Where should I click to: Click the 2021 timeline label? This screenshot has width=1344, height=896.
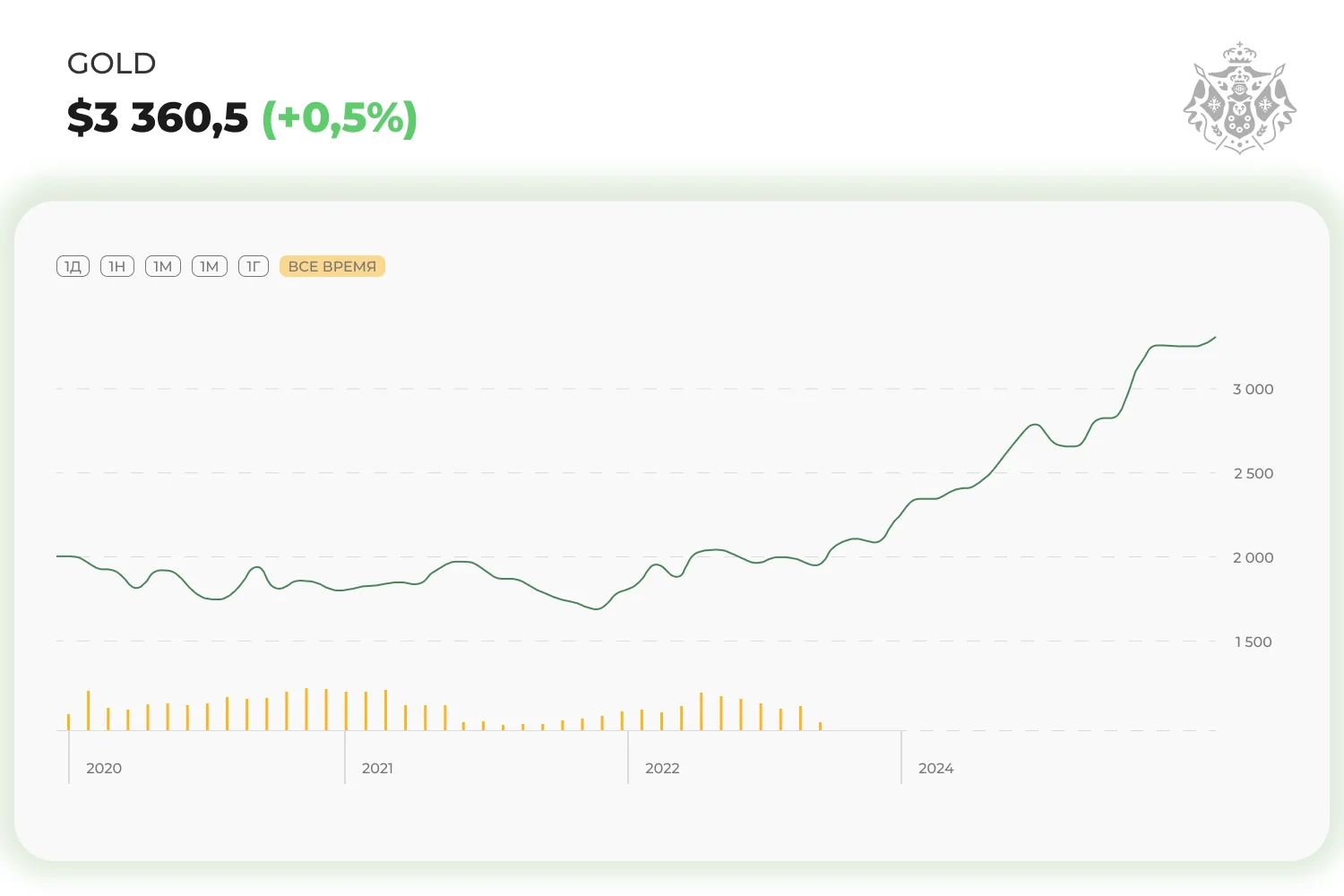[x=377, y=768]
